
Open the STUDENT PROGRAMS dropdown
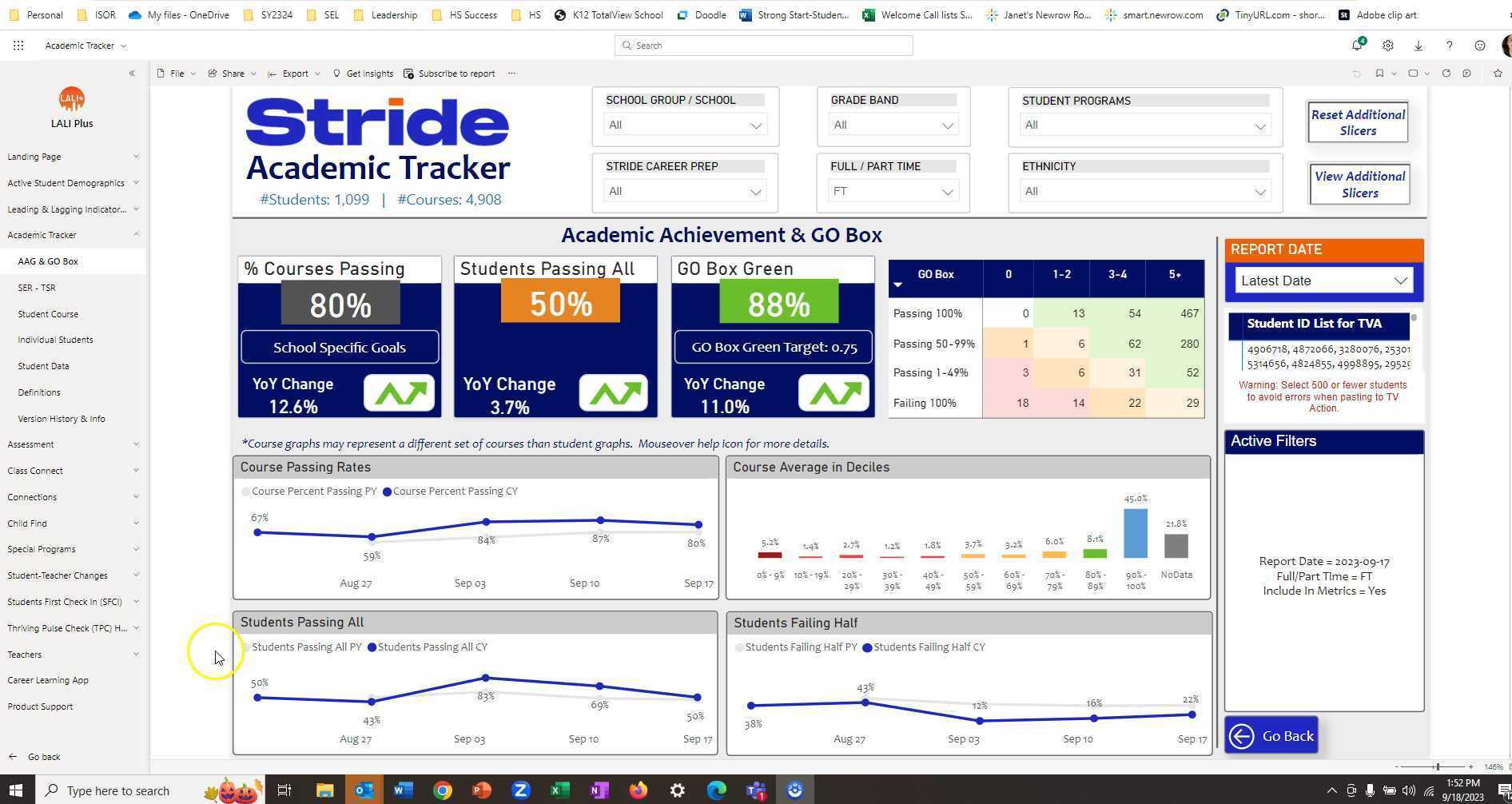pyautogui.click(x=1145, y=125)
